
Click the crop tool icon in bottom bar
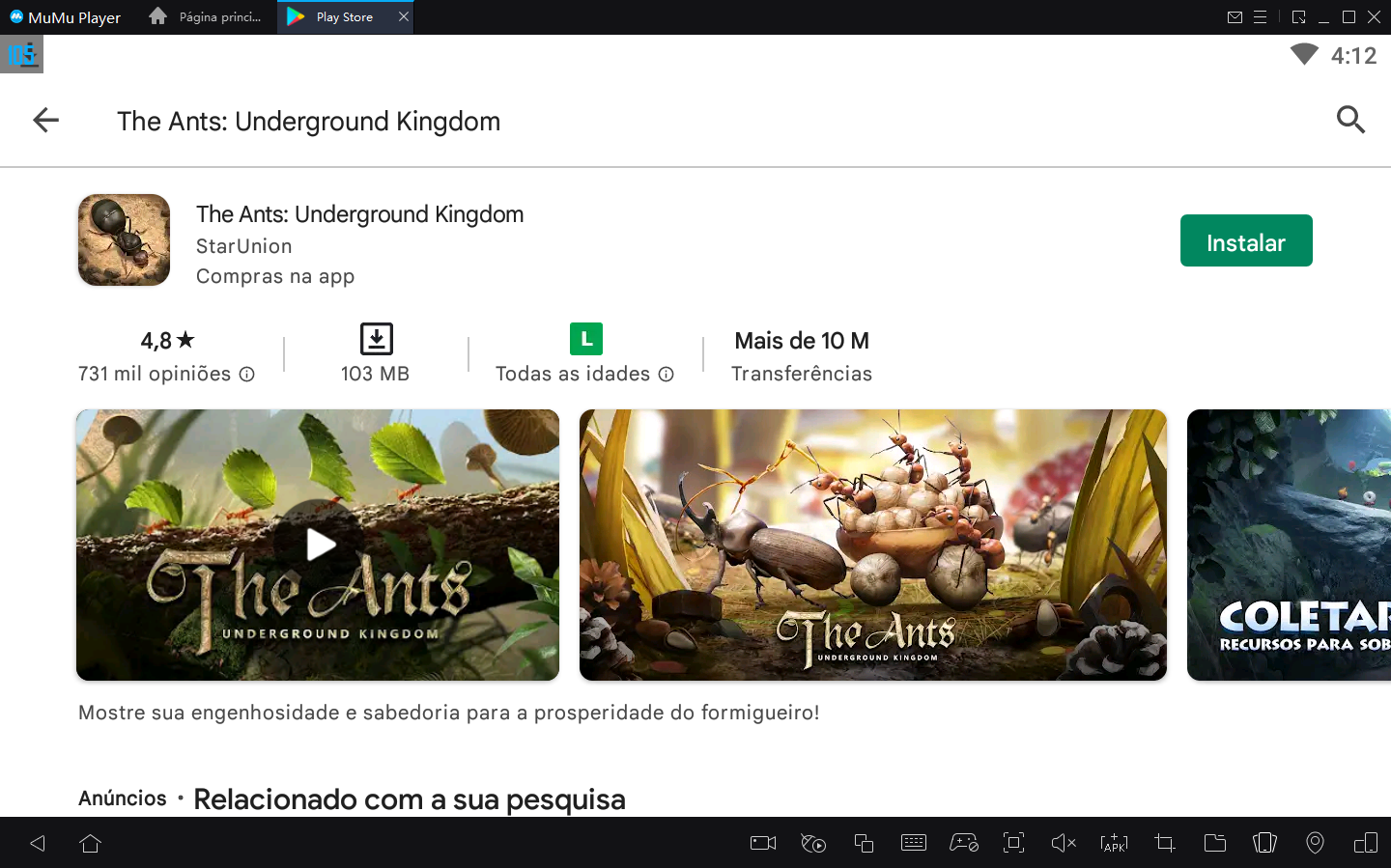(x=1165, y=843)
